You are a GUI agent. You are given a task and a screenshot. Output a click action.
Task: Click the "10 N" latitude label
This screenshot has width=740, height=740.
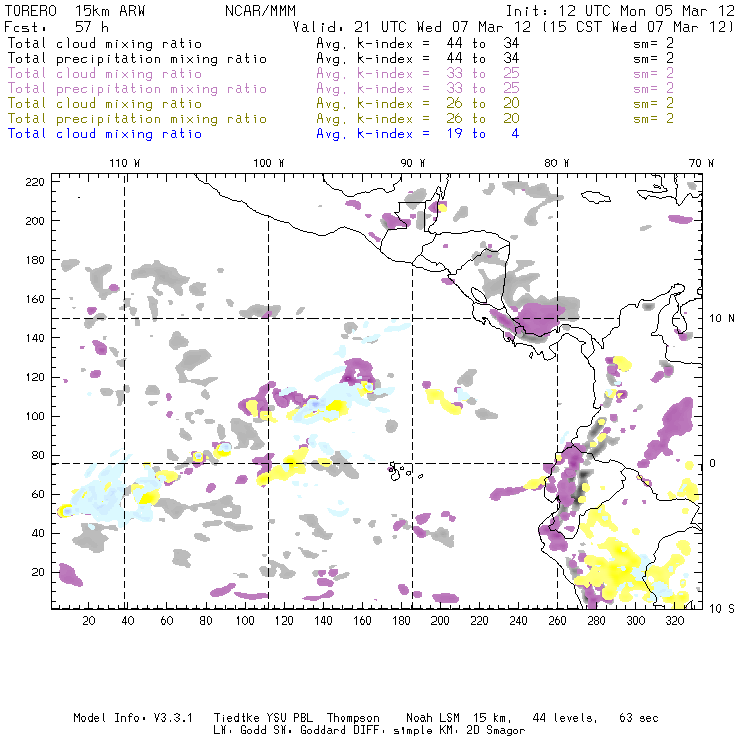point(722,319)
